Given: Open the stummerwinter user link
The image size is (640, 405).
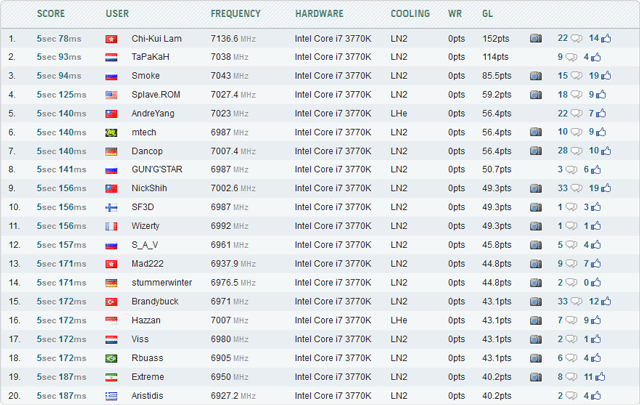Looking at the screenshot, I should (162, 282).
